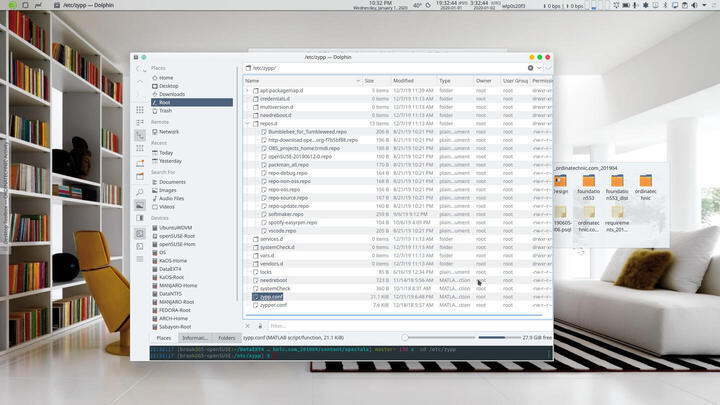Click the clock in the top panel
The height and width of the screenshot is (405, 720).
380,5
